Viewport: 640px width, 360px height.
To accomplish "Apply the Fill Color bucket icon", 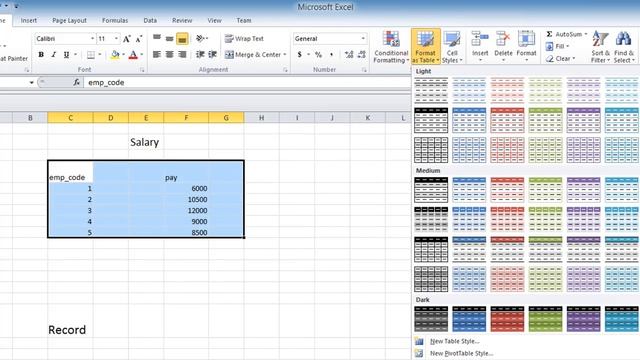I will click(x=115, y=54).
